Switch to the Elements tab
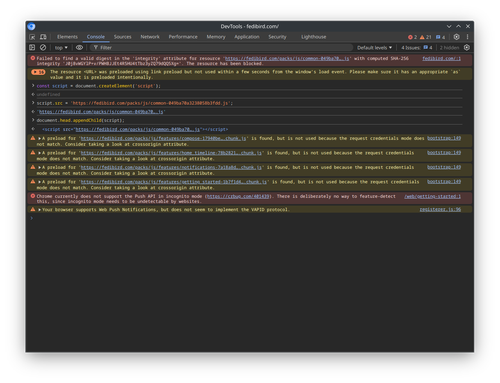 pos(67,37)
